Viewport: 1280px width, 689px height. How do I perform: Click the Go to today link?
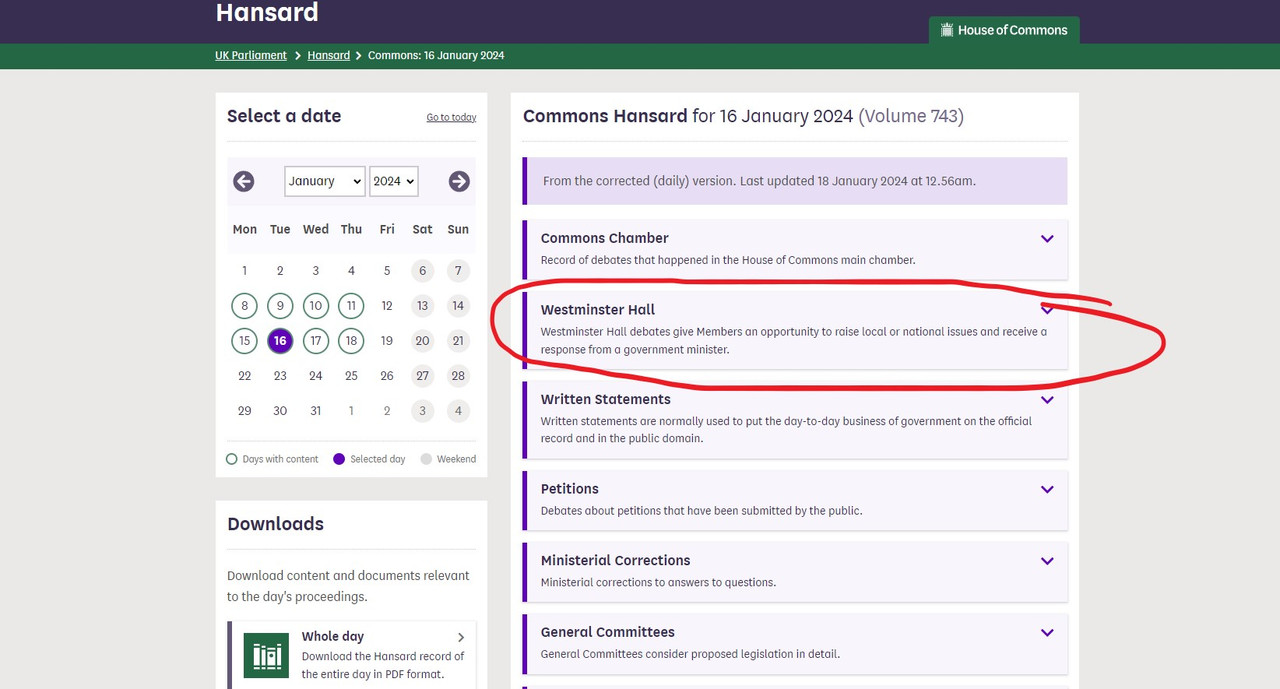[451, 117]
